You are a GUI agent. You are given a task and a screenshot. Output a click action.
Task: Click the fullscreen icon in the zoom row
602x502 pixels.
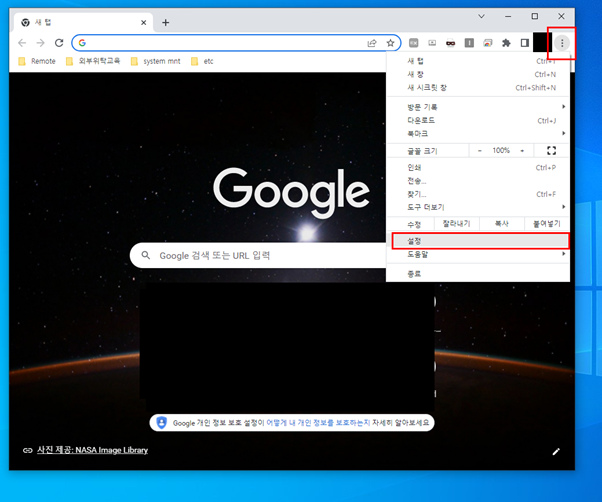[x=551, y=150]
